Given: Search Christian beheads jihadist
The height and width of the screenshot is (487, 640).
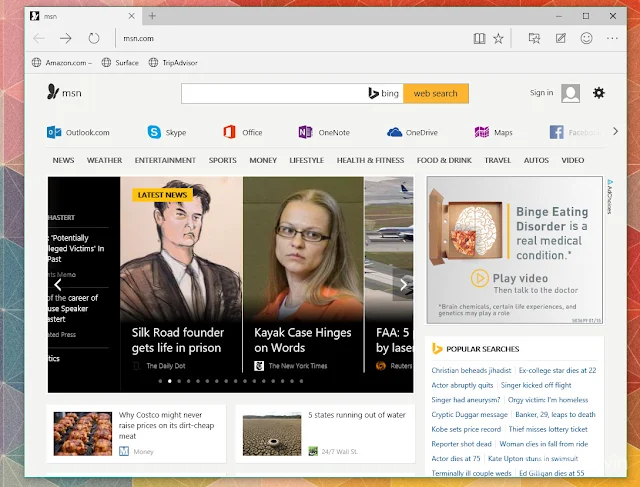Looking at the screenshot, I should click(471, 370).
